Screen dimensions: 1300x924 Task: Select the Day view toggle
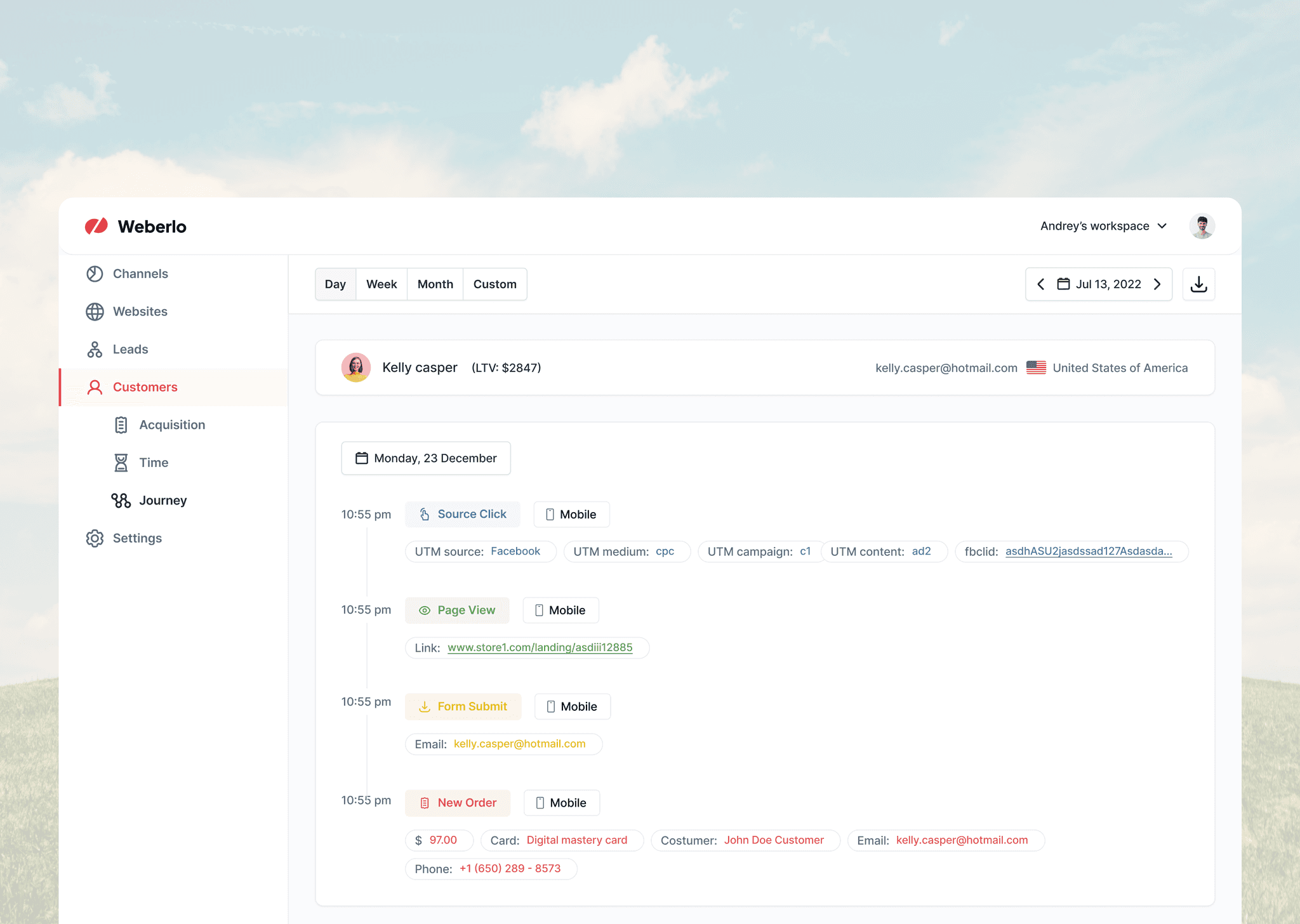(x=335, y=284)
